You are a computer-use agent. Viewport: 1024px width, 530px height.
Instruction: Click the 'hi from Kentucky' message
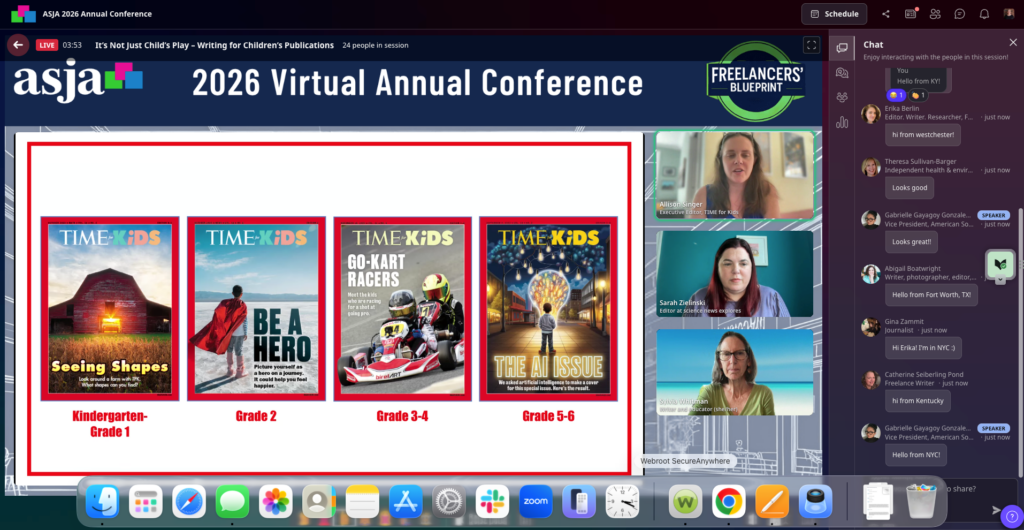coord(918,401)
